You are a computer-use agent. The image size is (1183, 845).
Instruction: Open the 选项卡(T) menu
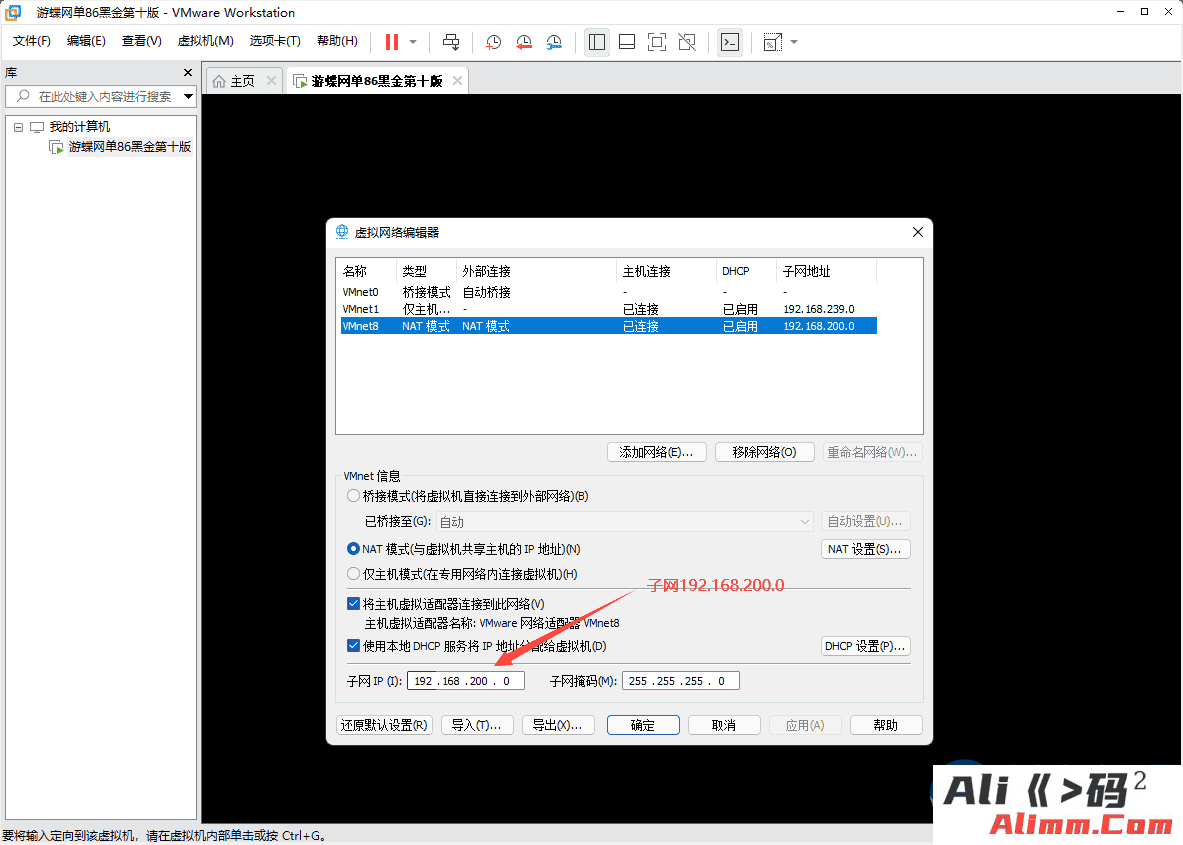(275, 41)
